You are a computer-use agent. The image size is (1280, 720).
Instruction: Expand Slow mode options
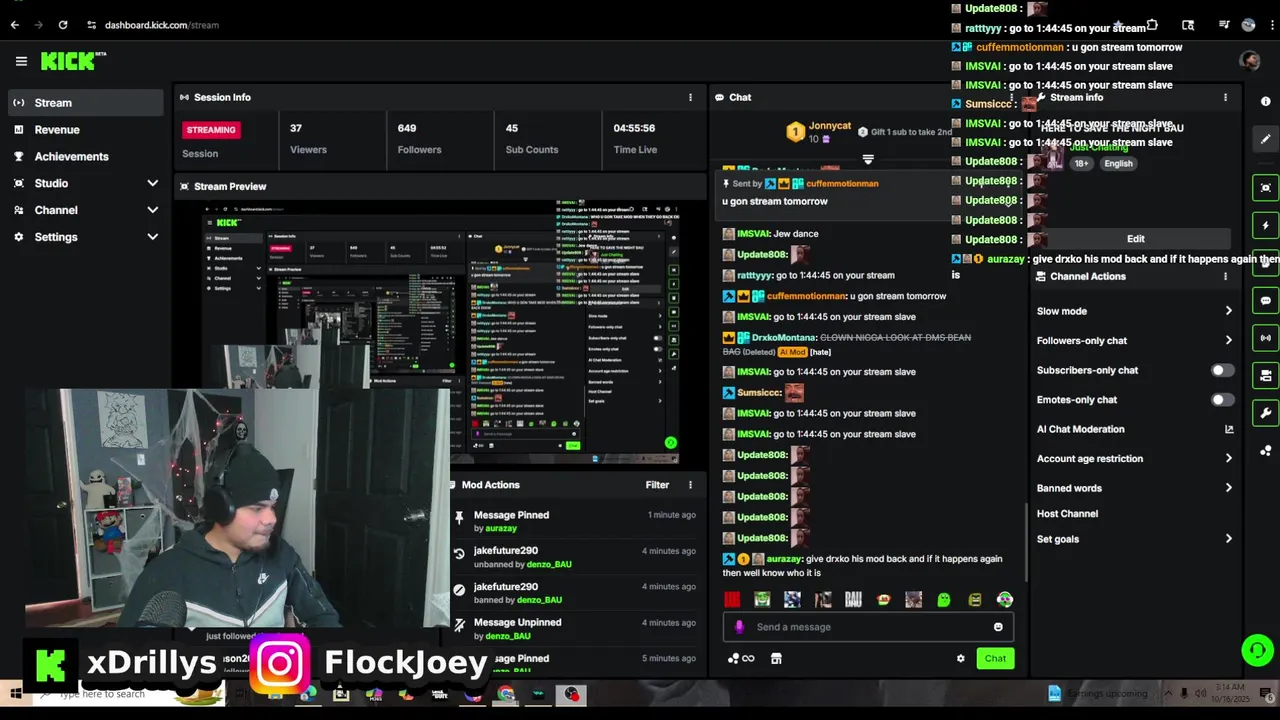1228,311
